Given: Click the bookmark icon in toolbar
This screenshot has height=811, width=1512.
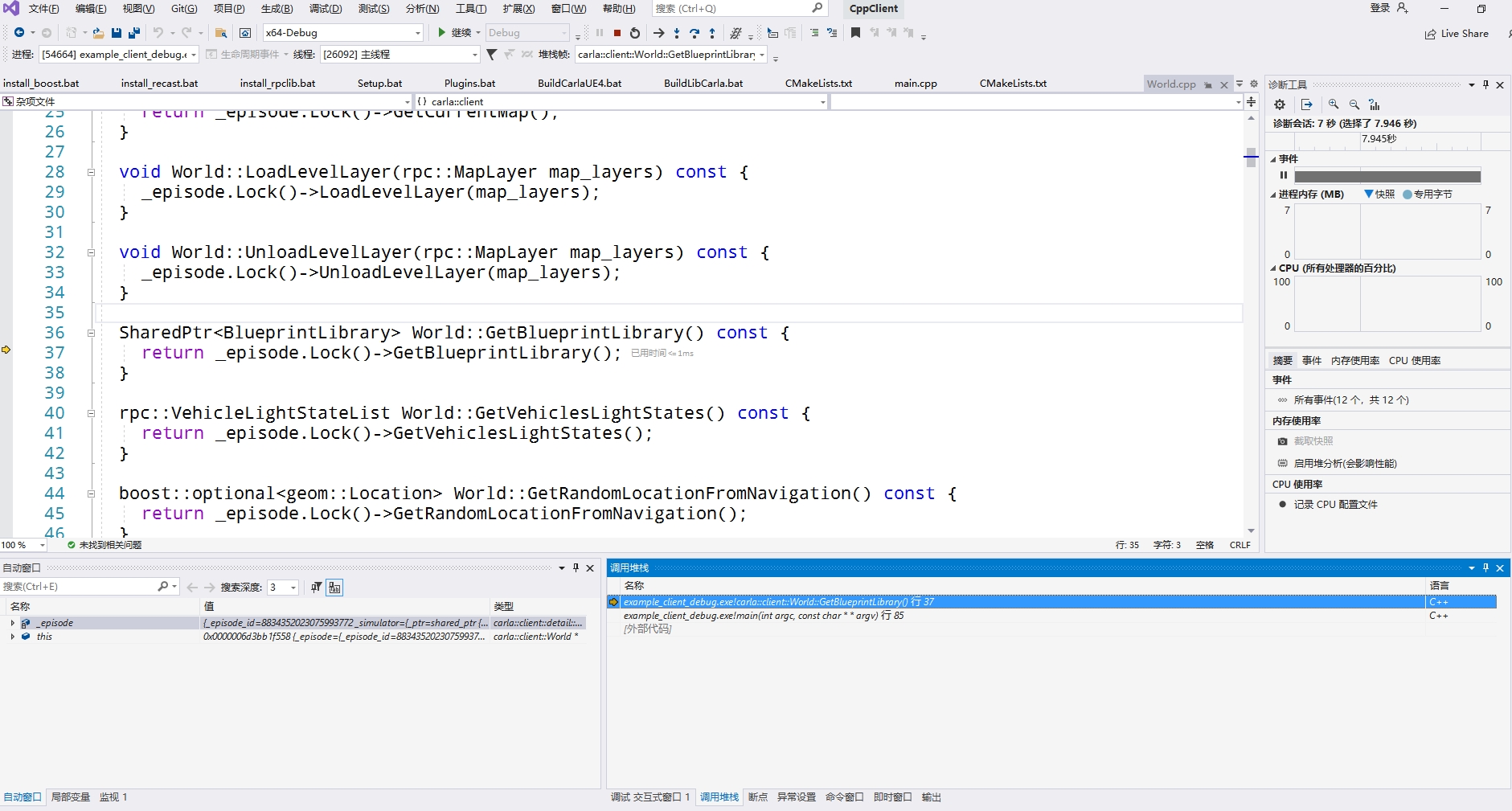Looking at the screenshot, I should pyautogui.click(x=855, y=33).
